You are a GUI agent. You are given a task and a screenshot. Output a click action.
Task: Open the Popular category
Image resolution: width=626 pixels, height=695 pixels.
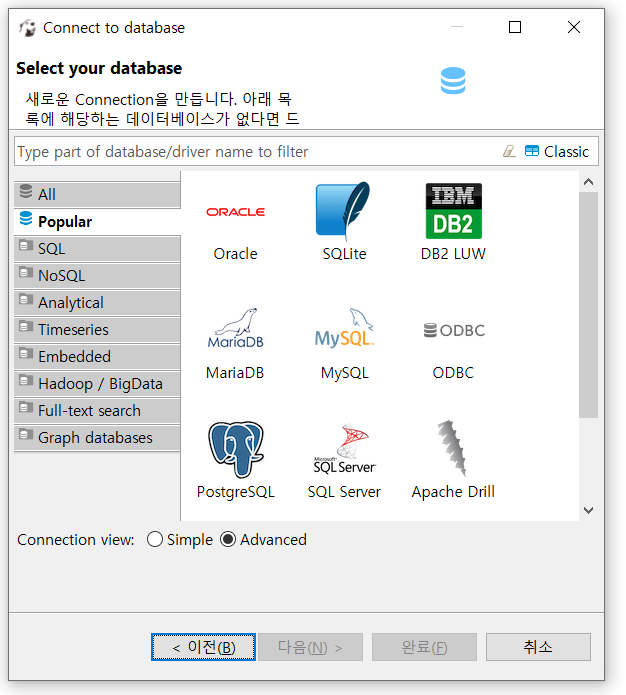(97, 222)
